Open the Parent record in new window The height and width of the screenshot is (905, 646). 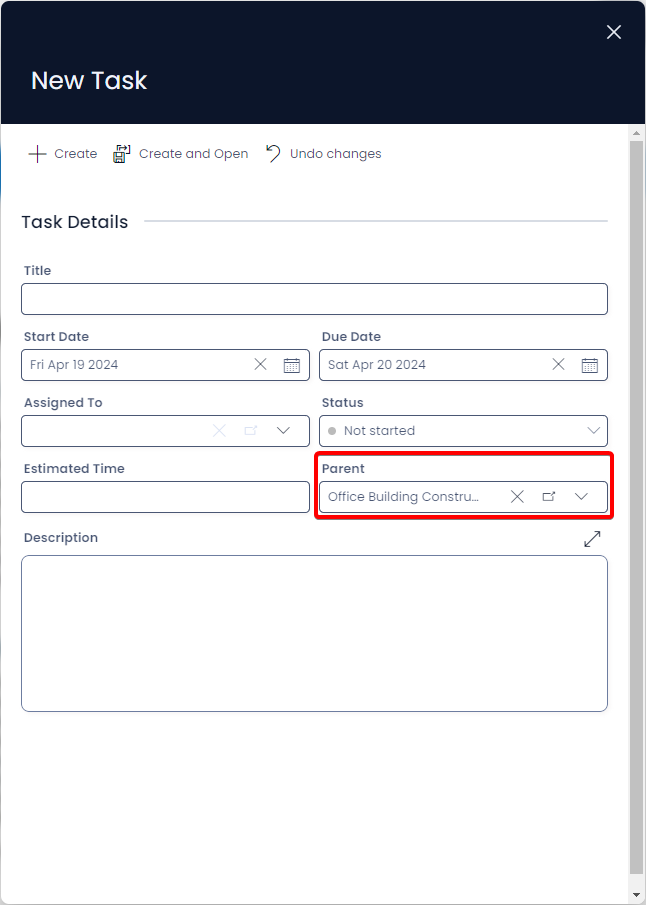coord(548,496)
